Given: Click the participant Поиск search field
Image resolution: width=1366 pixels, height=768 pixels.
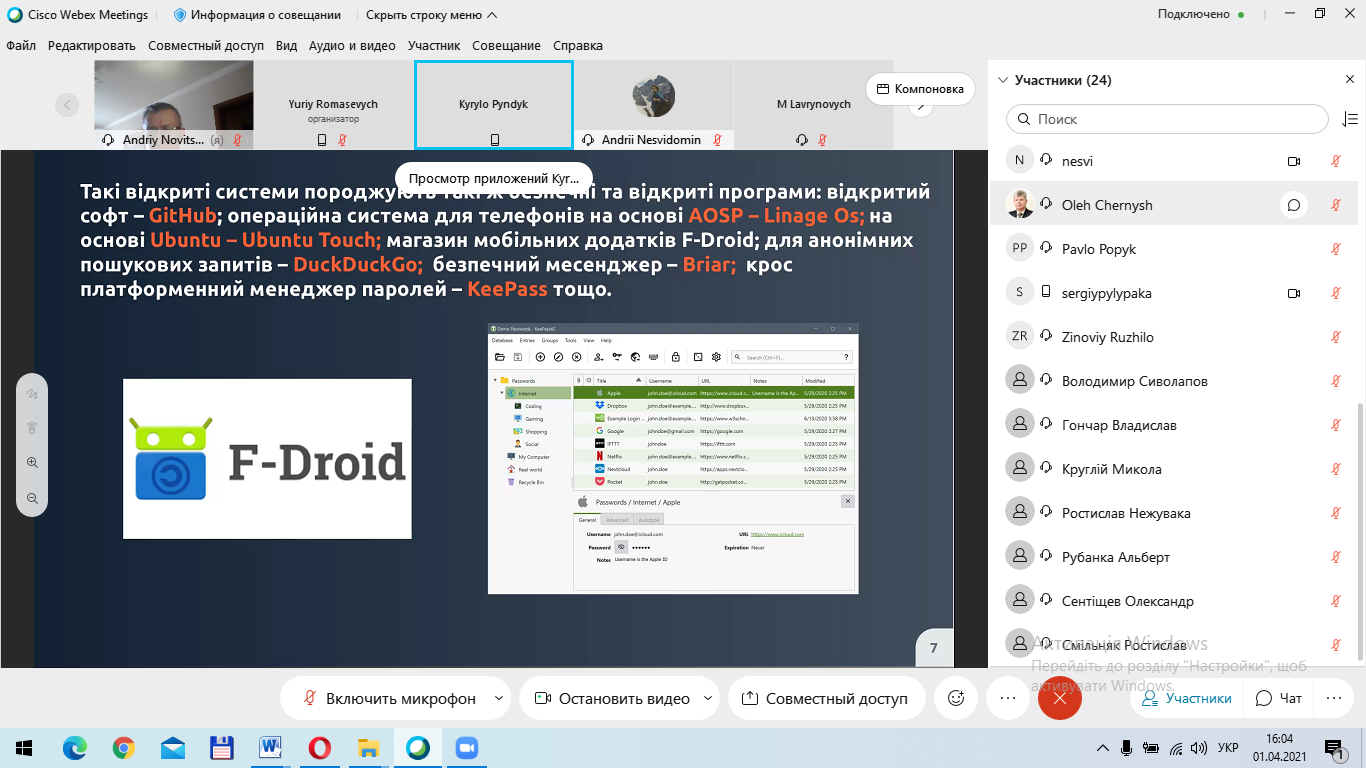Looking at the screenshot, I should click(1167, 119).
